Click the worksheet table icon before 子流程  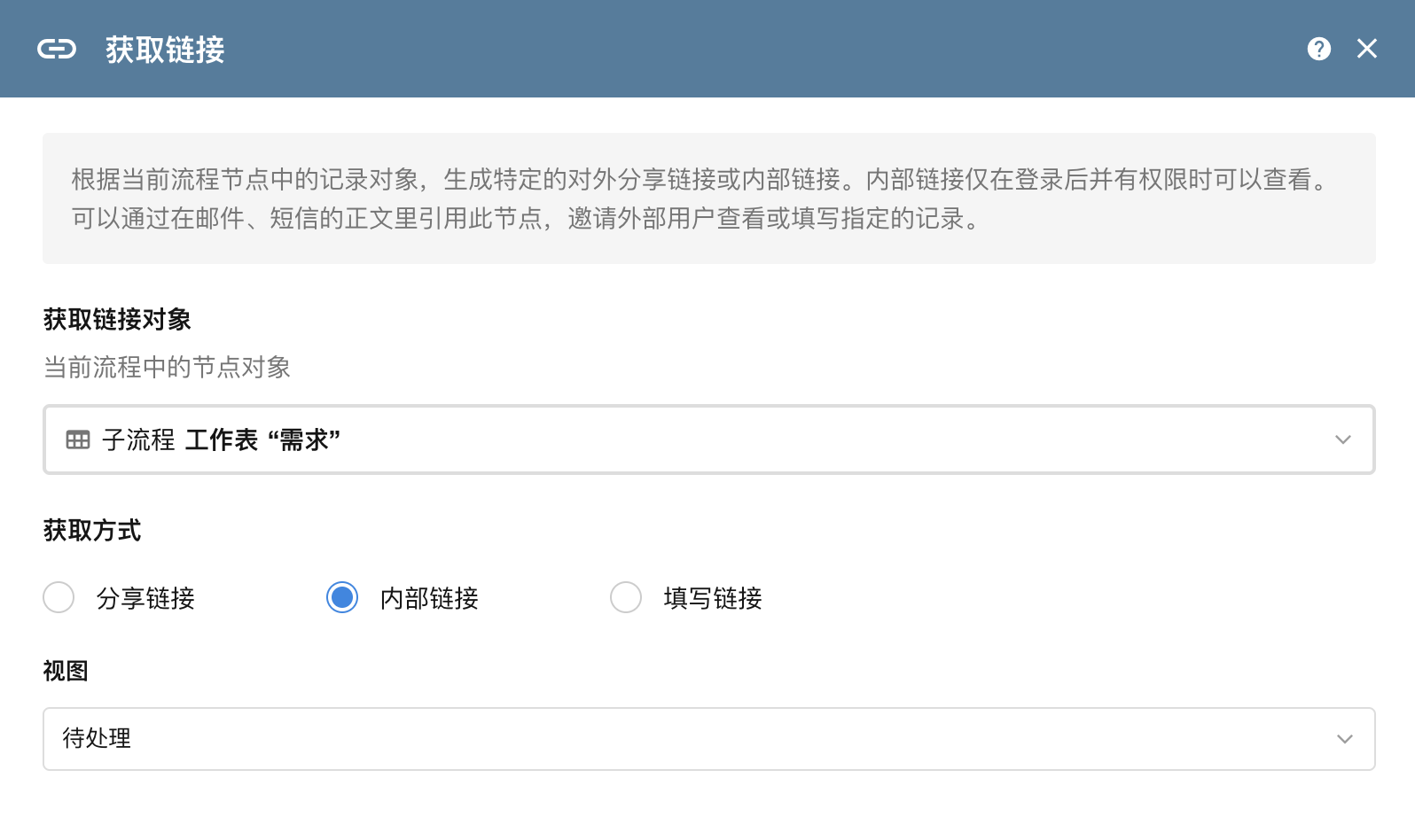tap(78, 439)
